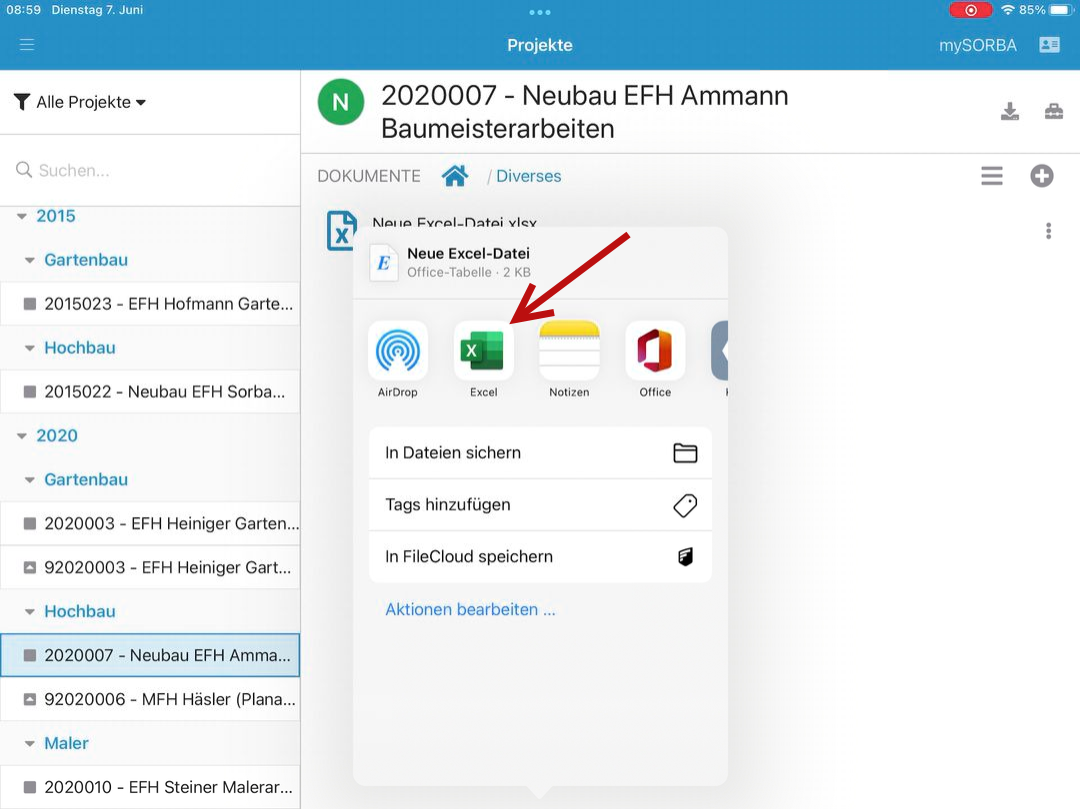Open the toolbox icon in the project header
This screenshot has width=1080, height=809.
[1054, 111]
